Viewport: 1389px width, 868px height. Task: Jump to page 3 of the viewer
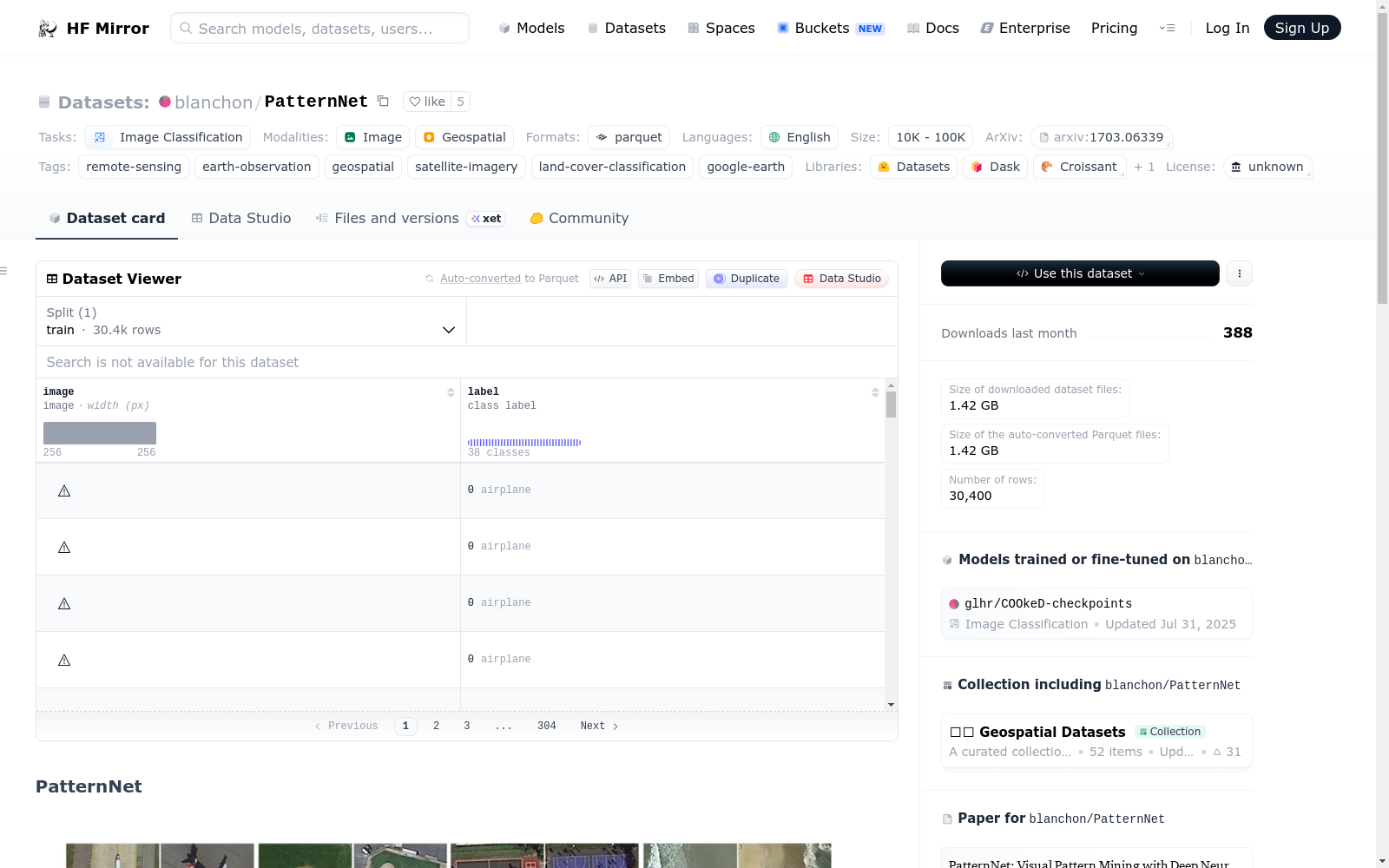(x=467, y=726)
